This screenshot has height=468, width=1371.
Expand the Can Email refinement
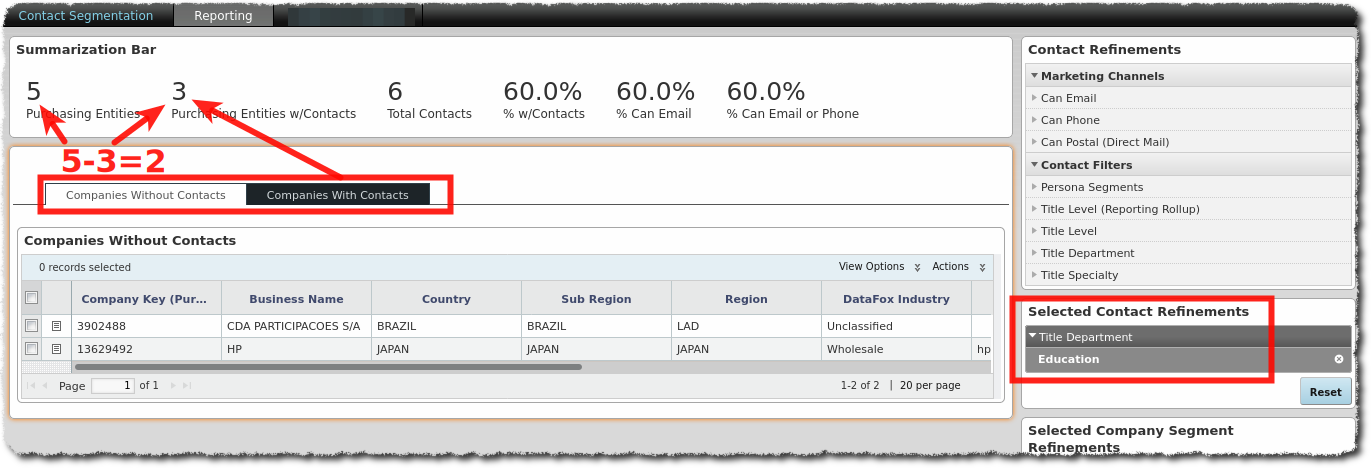point(1068,98)
